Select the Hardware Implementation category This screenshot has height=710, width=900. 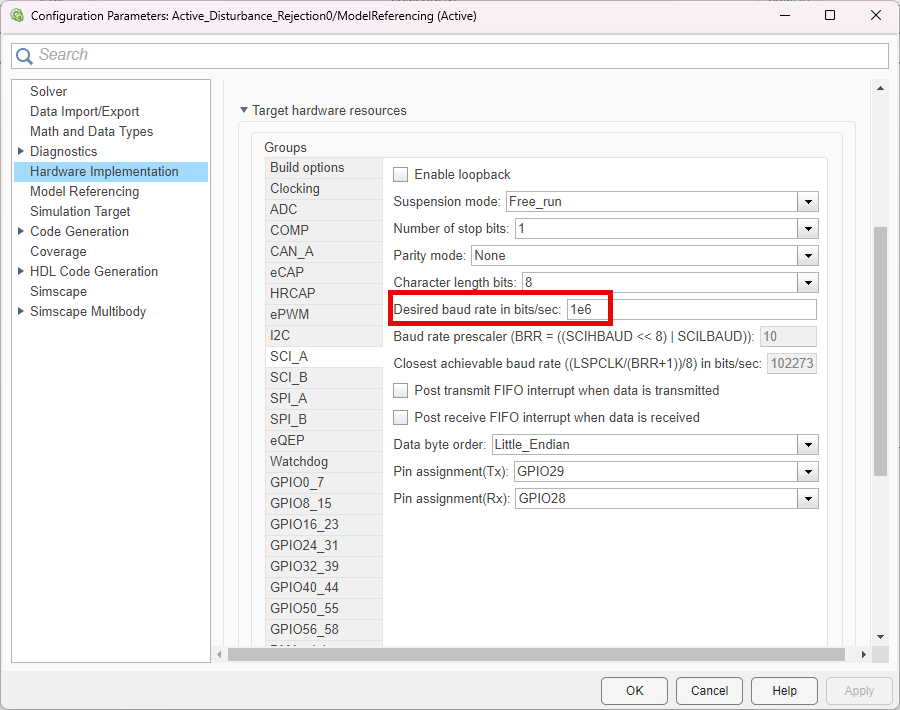coord(111,172)
